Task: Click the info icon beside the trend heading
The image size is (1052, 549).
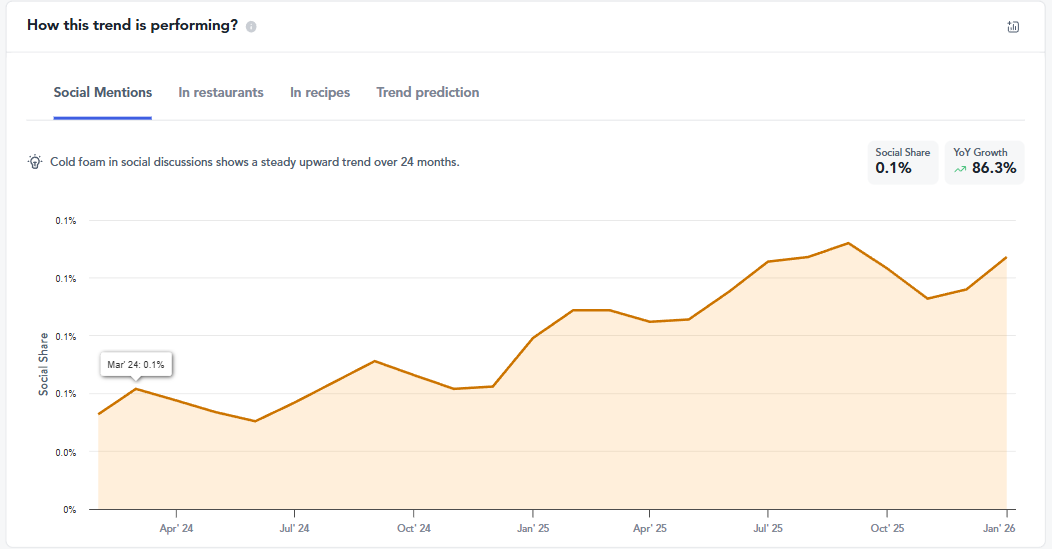Action: (x=251, y=27)
